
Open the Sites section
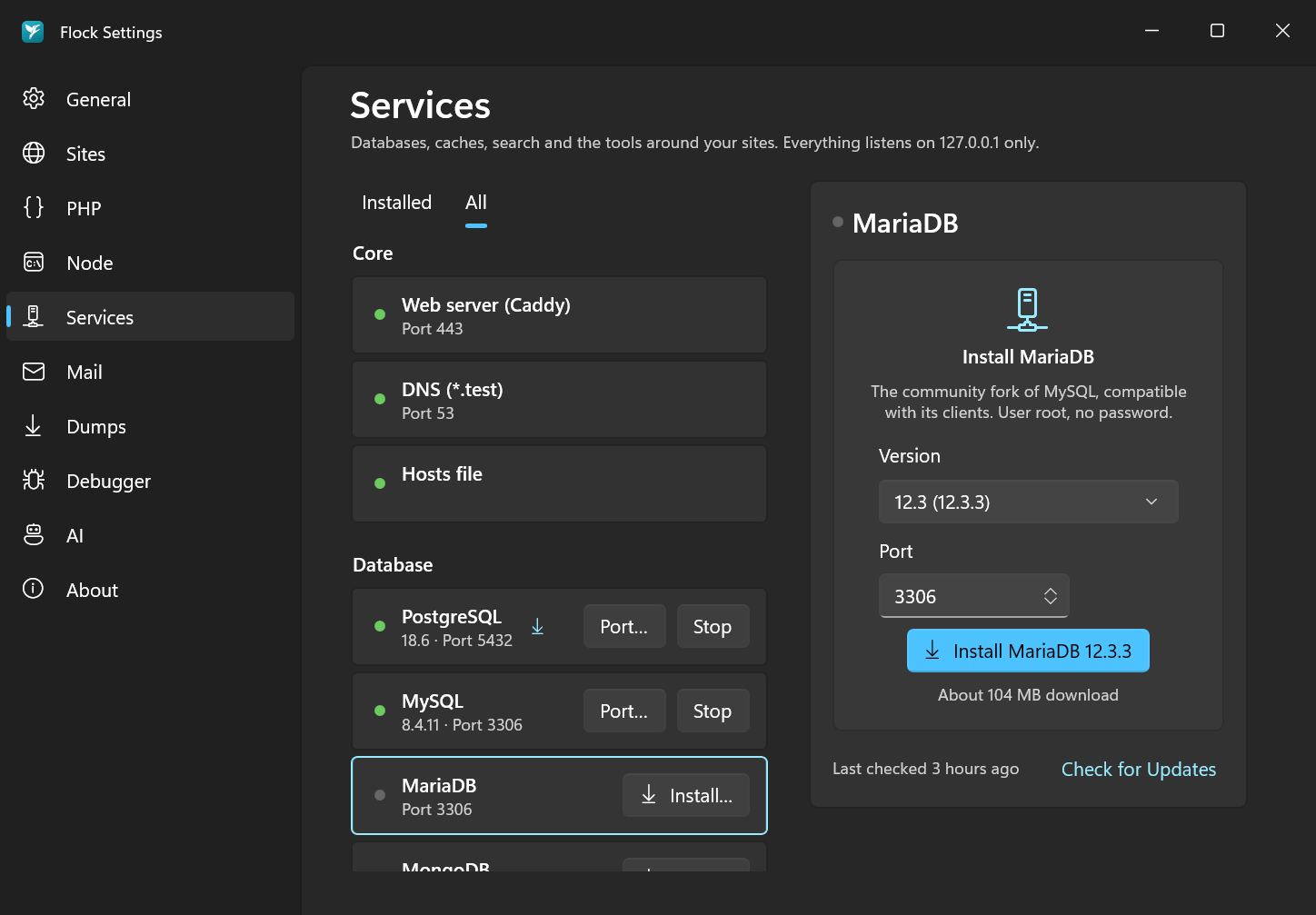click(150, 154)
